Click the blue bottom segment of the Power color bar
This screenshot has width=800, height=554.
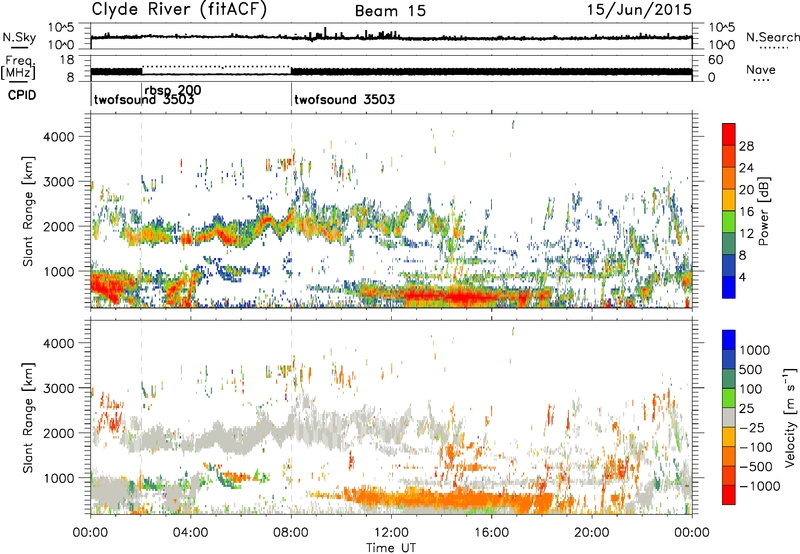[x=729, y=287]
